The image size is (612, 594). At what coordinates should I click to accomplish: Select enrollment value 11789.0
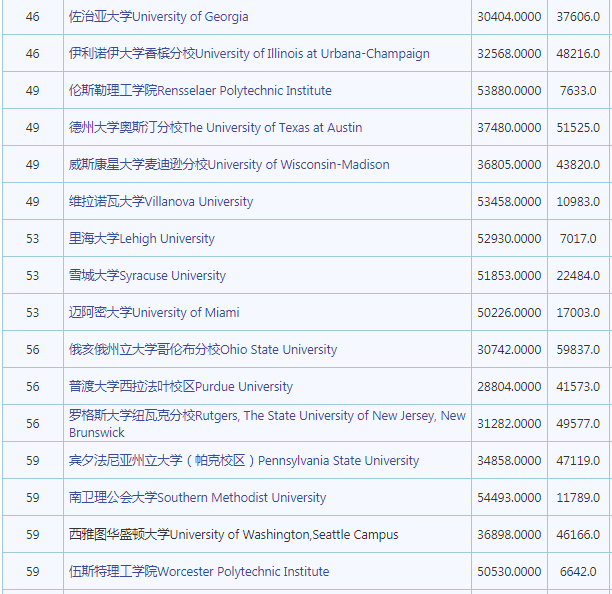point(578,498)
